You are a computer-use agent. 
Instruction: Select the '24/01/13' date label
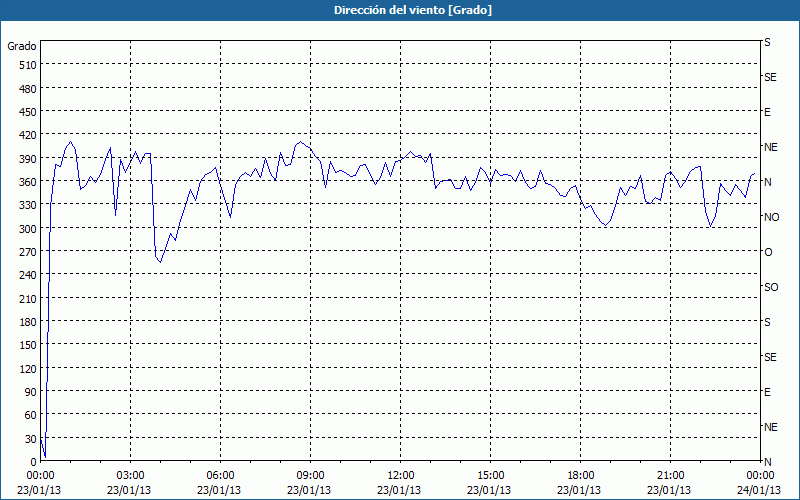(760, 490)
